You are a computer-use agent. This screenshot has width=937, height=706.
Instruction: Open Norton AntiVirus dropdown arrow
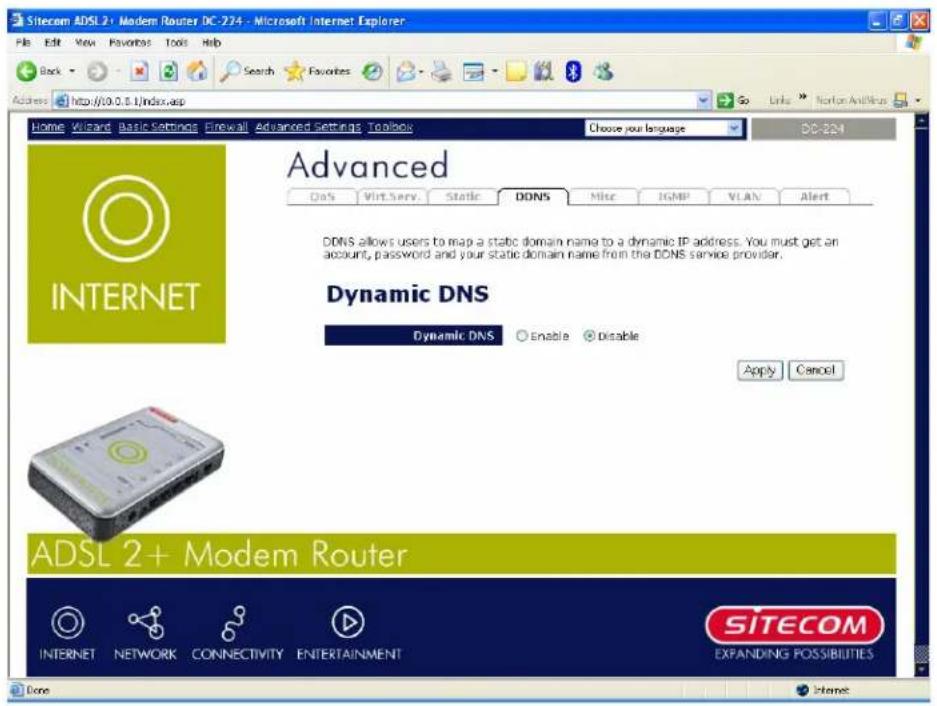pyautogui.click(x=918, y=100)
